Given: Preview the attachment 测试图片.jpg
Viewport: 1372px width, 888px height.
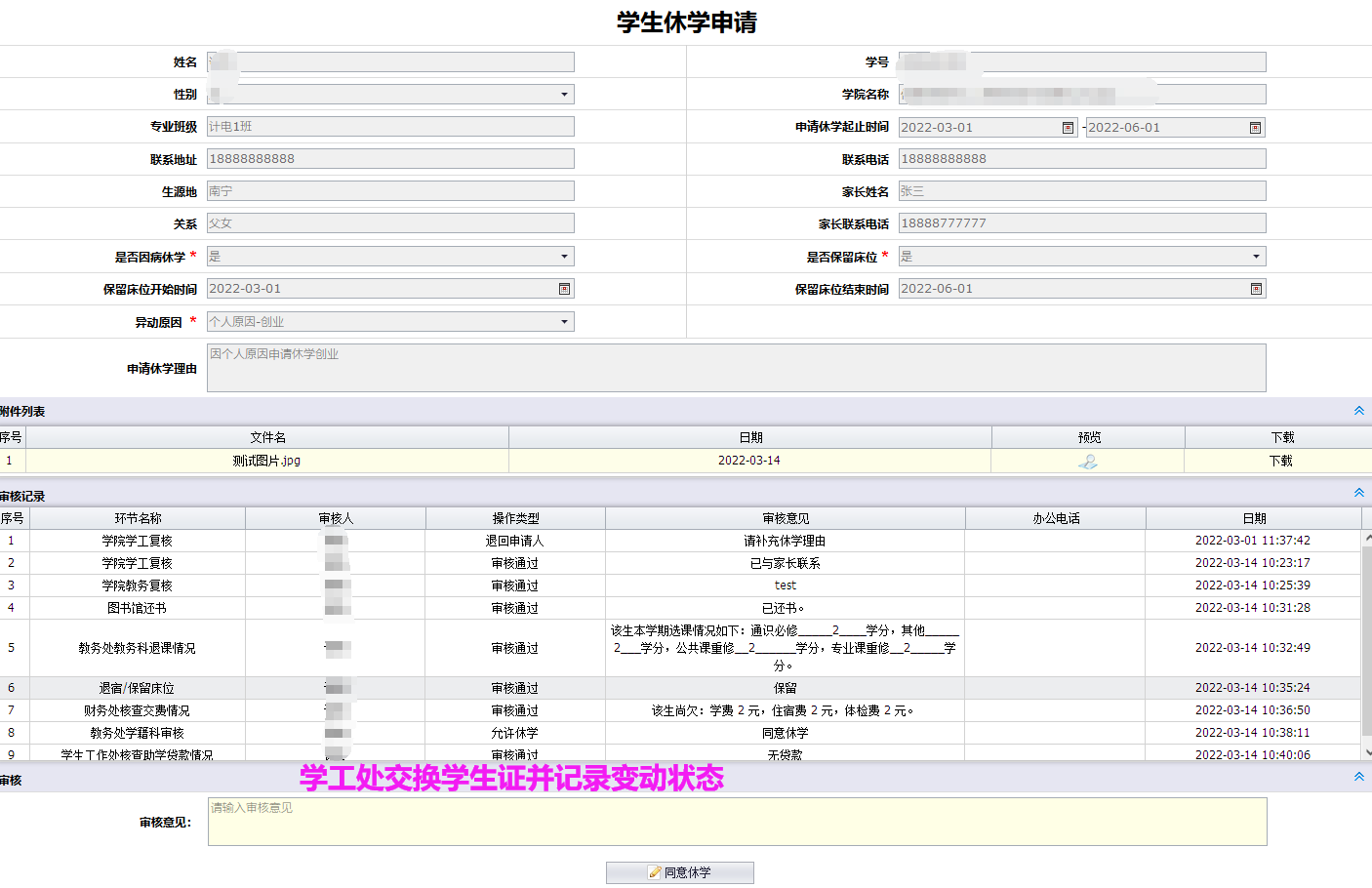Looking at the screenshot, I should tap(1088, 462).
